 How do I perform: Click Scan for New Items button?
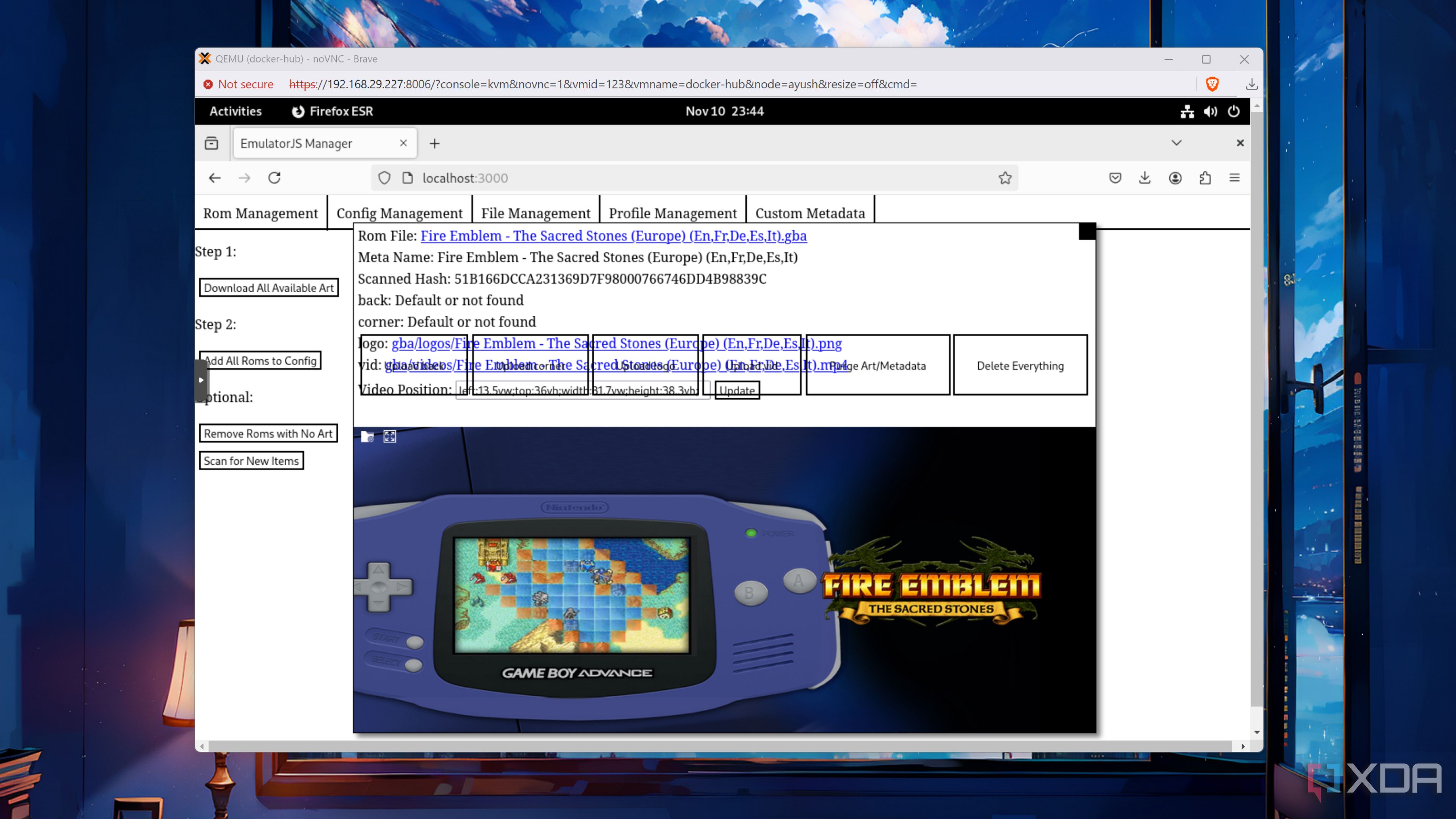[x=251, y=461]
